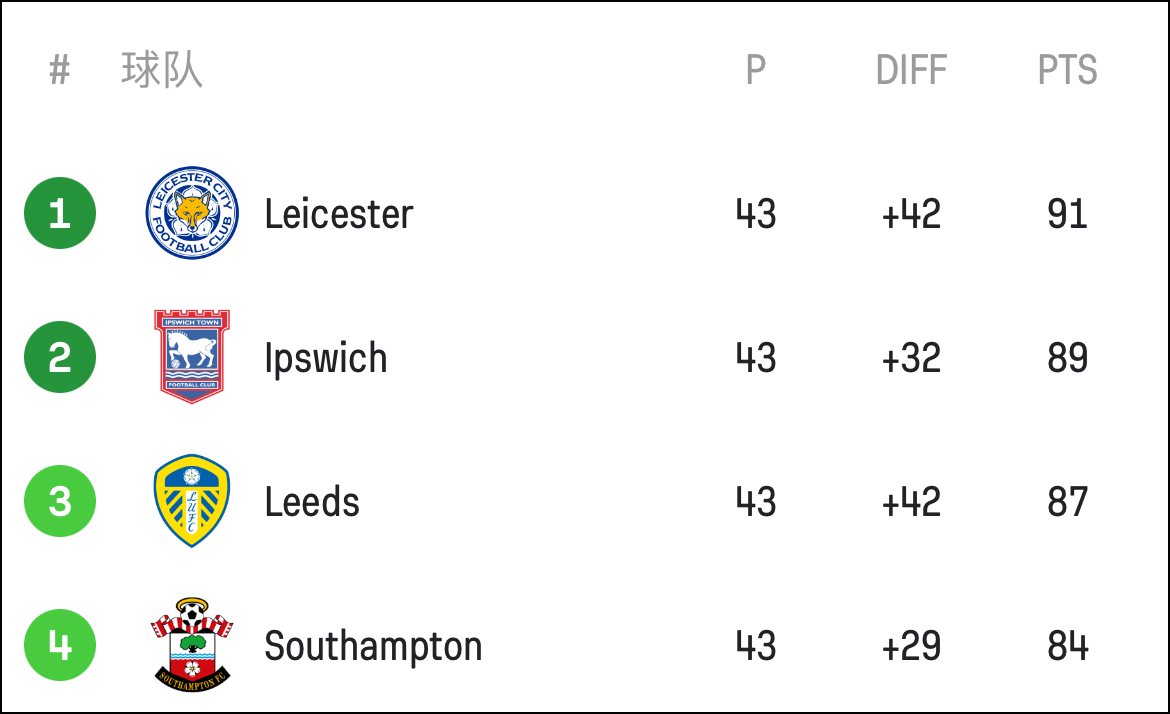The height and width of the screenshot is (714, 1170).
Task: Open the Leeds team name link
Action: [312, 502]
